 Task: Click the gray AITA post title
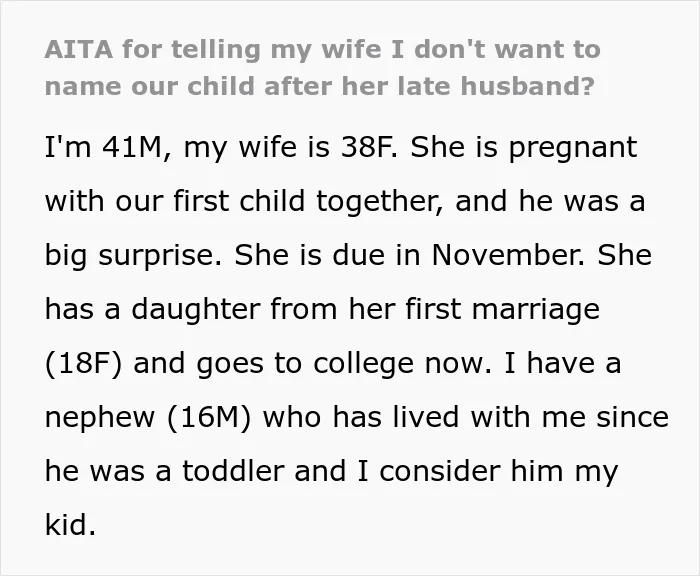point(322,67)
